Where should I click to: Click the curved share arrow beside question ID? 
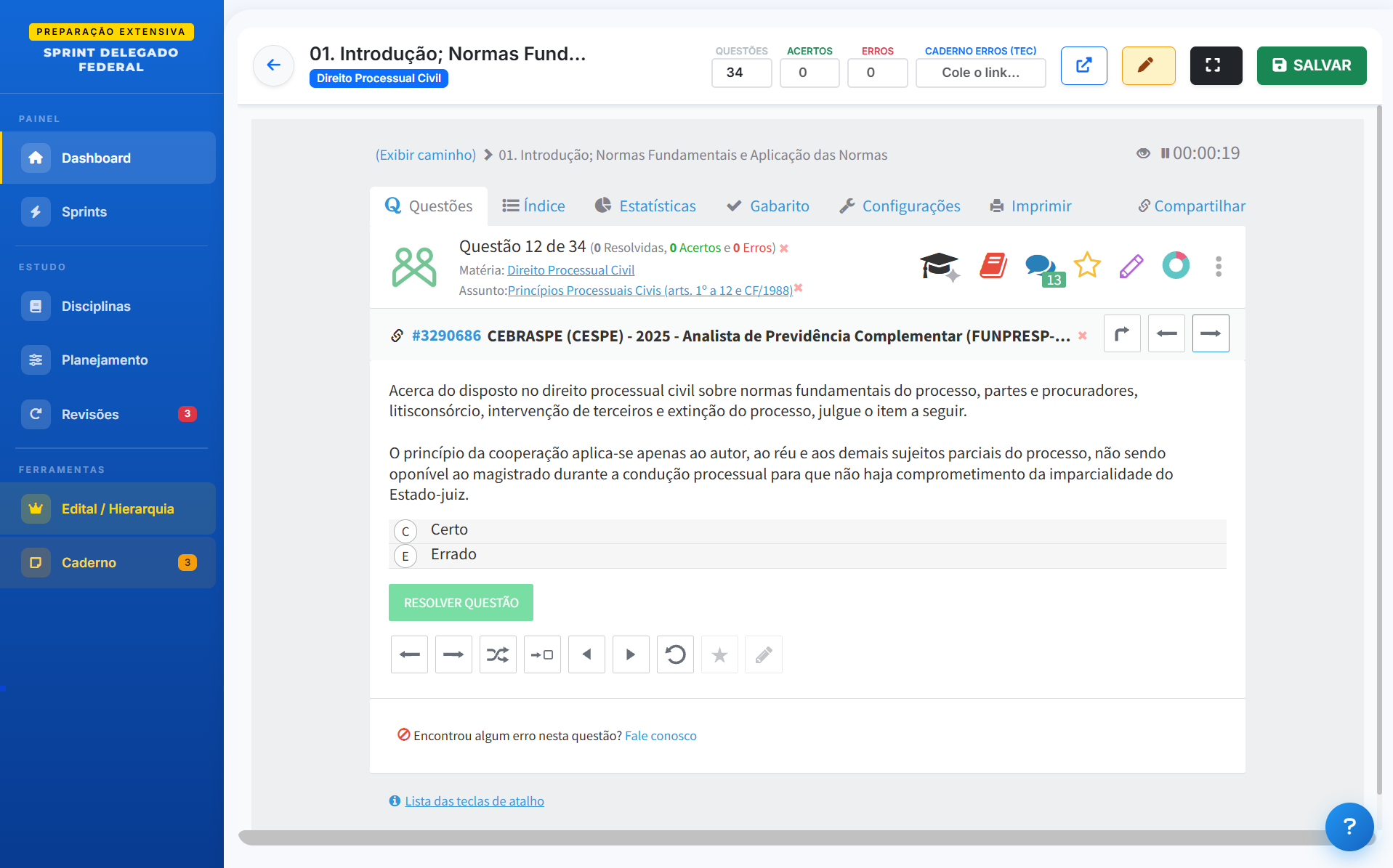(1122, 333)
